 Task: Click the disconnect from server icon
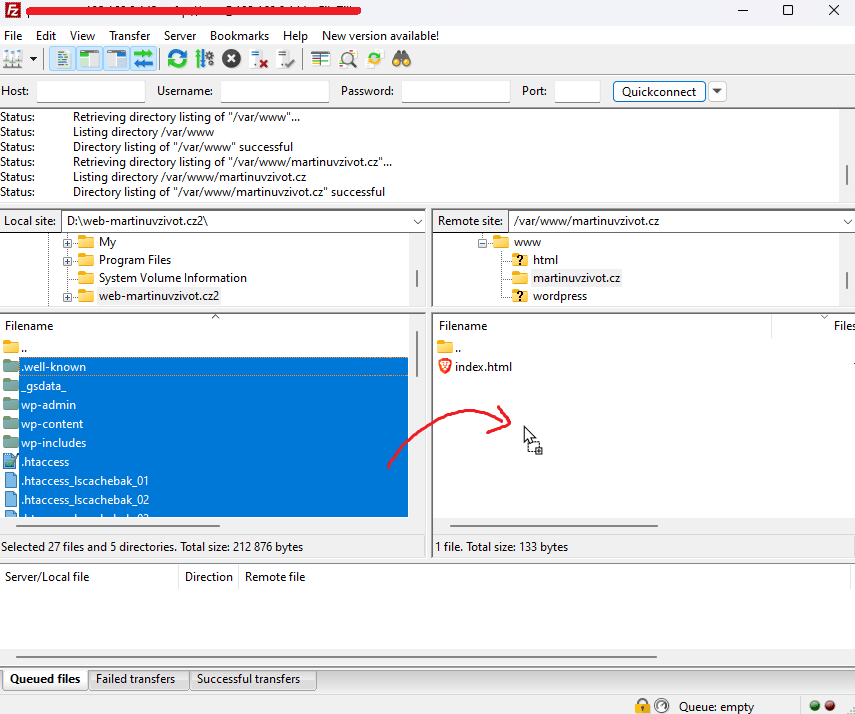click(x=259, y=59)
